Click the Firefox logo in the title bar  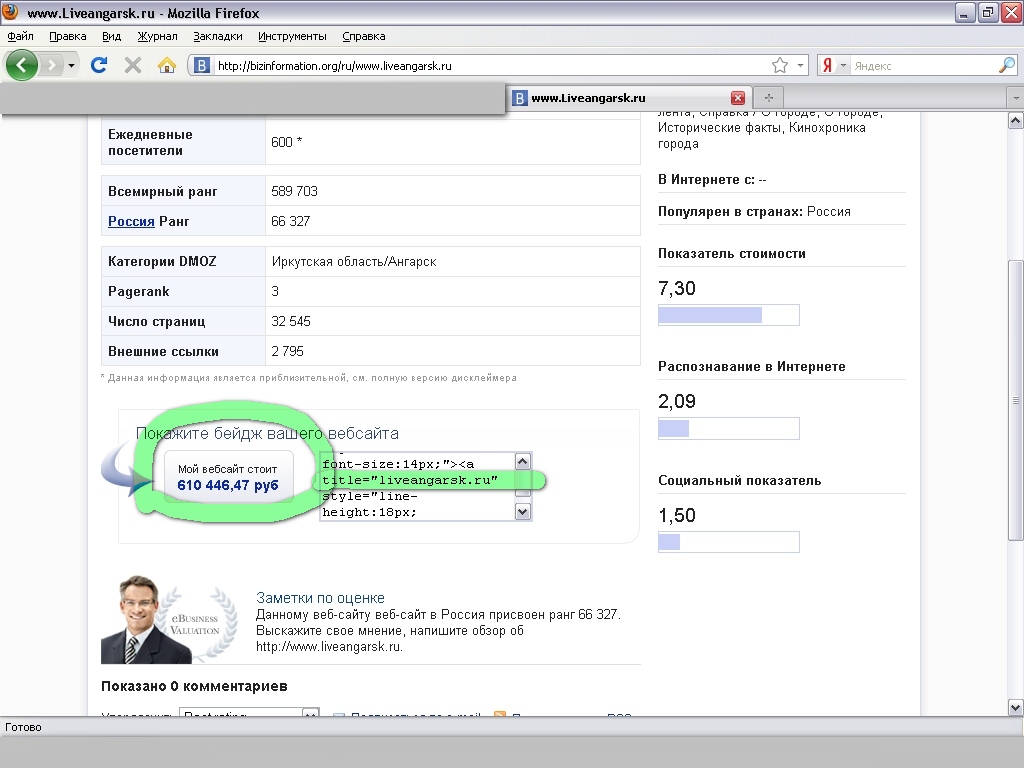[x=10, y=12]
